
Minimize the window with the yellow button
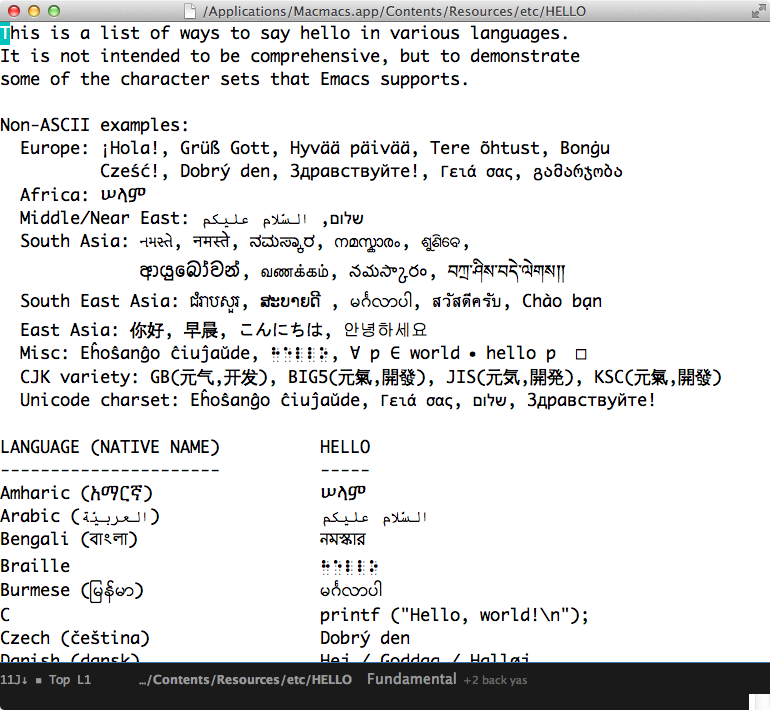pyautogui.click(x=33, y=12)
